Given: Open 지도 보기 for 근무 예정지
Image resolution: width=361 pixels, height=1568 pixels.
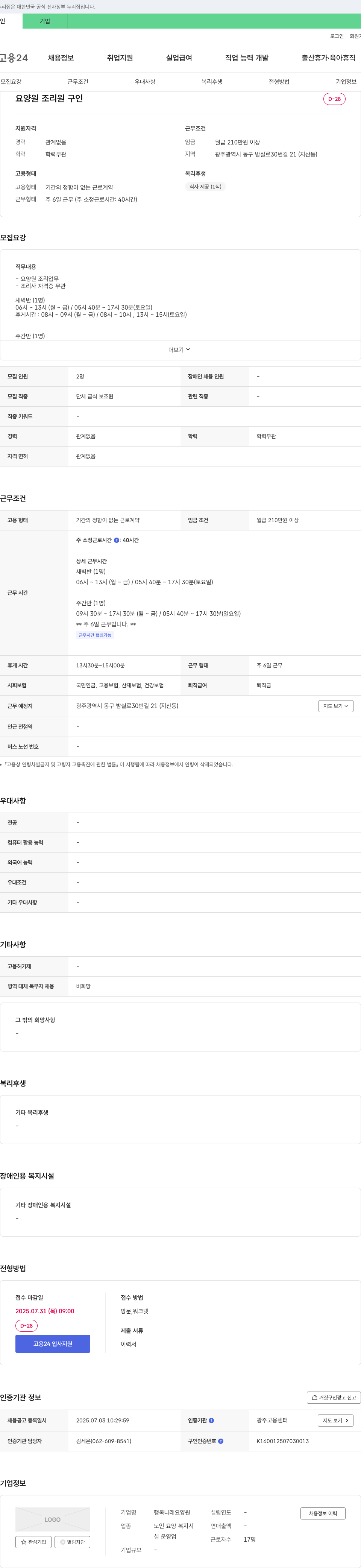Looking at the screenshot, I should 335,706.
